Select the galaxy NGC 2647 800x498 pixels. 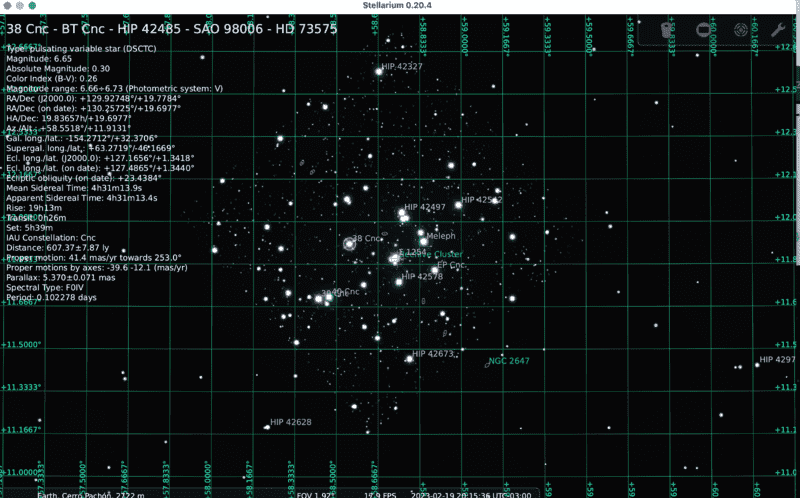485,364
